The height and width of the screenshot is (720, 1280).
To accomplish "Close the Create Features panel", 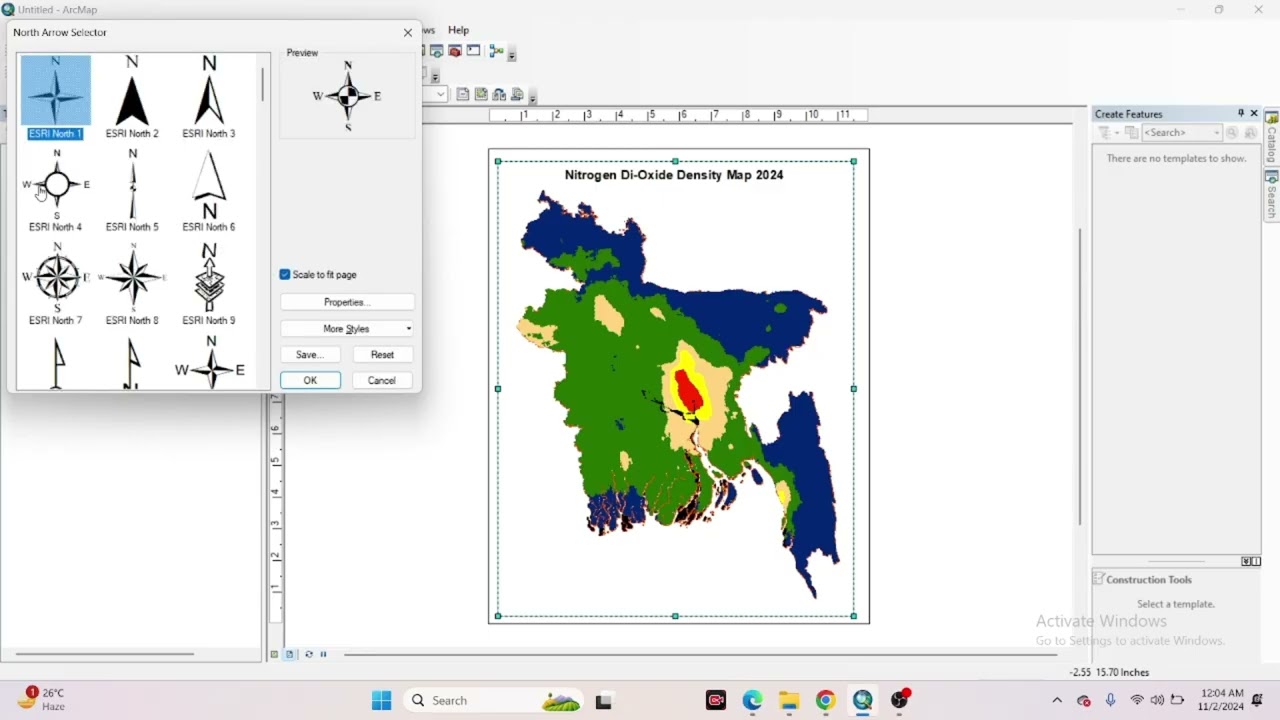I will [x=1254, y=114].
